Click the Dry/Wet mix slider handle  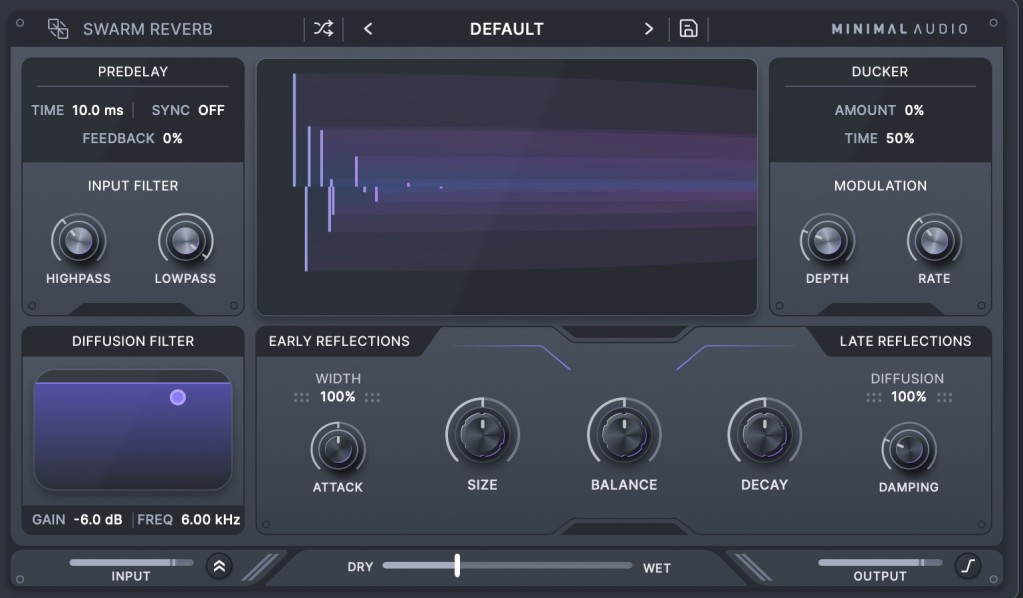tap(457, 566)
